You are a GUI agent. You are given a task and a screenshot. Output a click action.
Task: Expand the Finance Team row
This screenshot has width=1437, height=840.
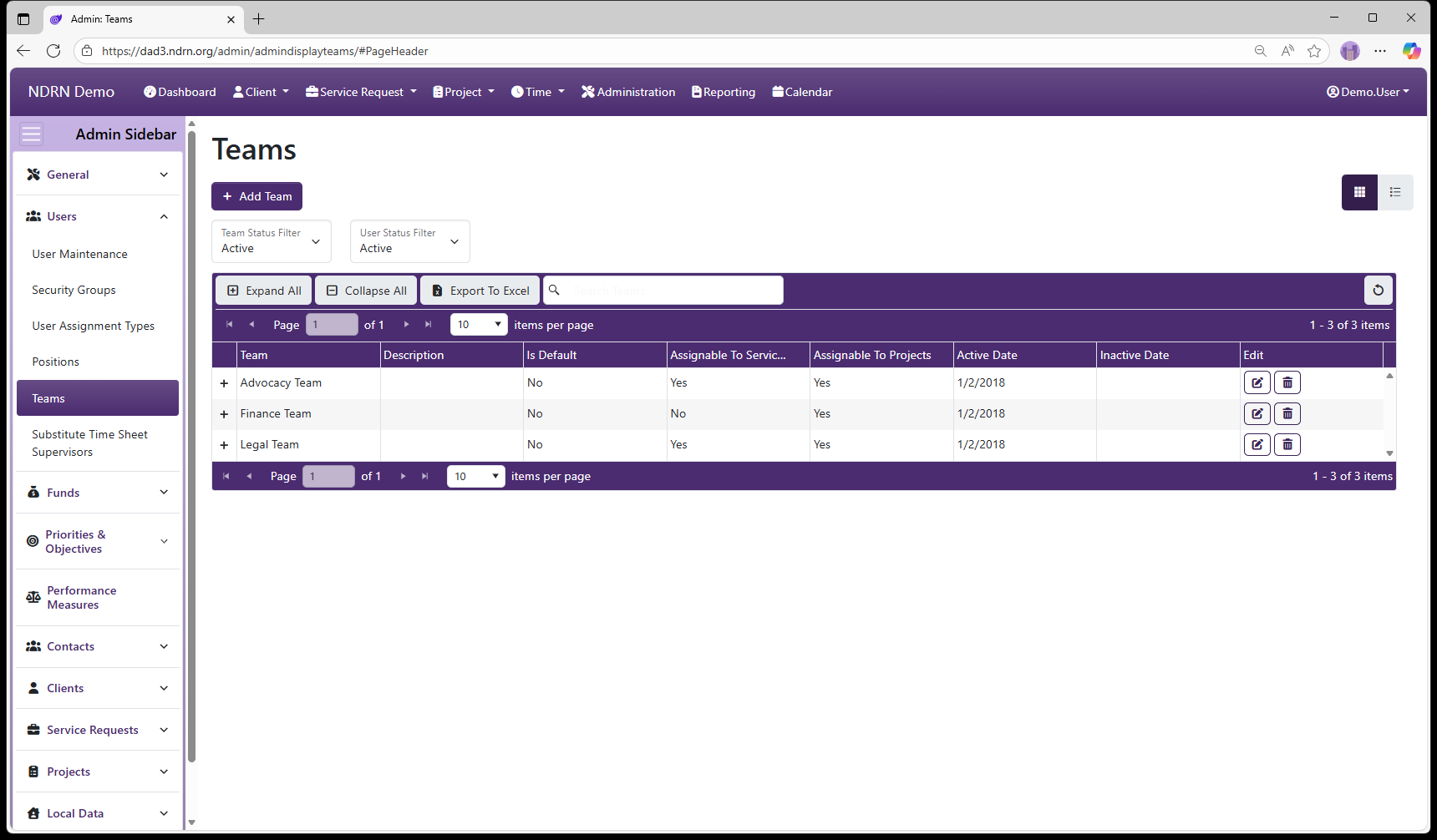tap(224, 414)
